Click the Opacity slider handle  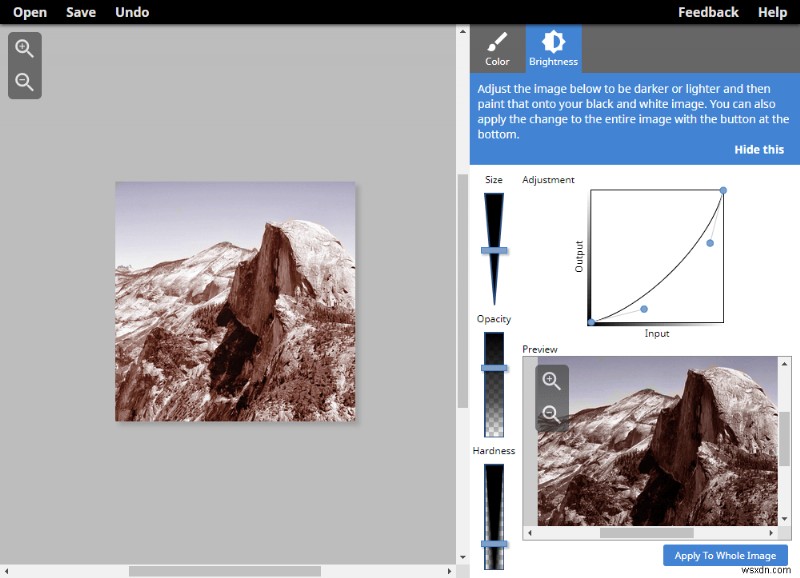(x=494, y=368)
